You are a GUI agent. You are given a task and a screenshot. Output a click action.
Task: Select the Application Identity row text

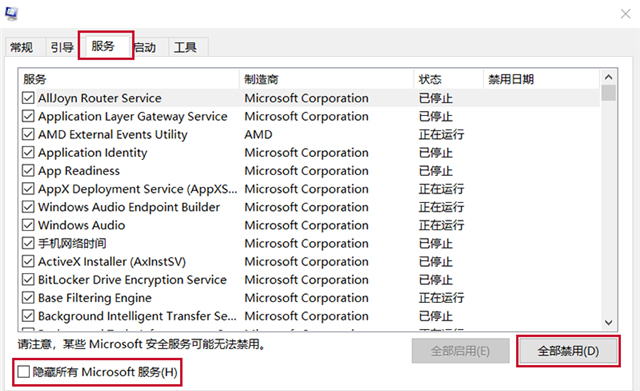click(93, 153)
